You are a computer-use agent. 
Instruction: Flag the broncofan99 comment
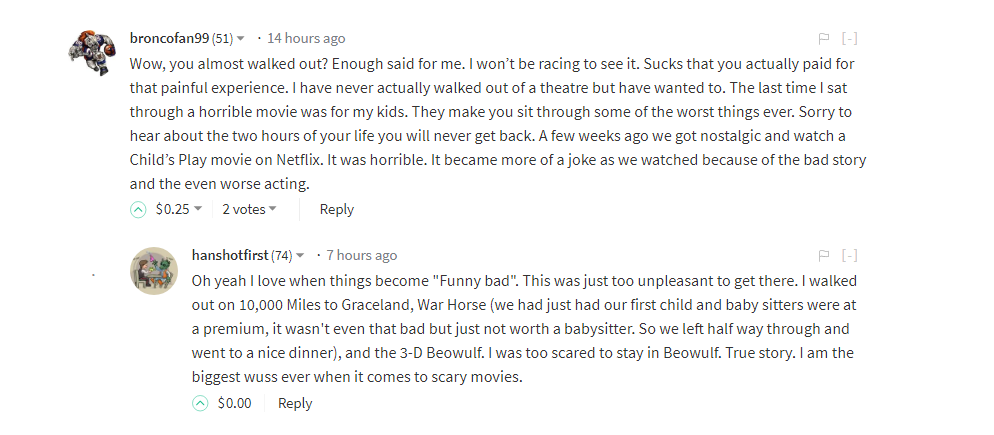click(x=824, y=39)
